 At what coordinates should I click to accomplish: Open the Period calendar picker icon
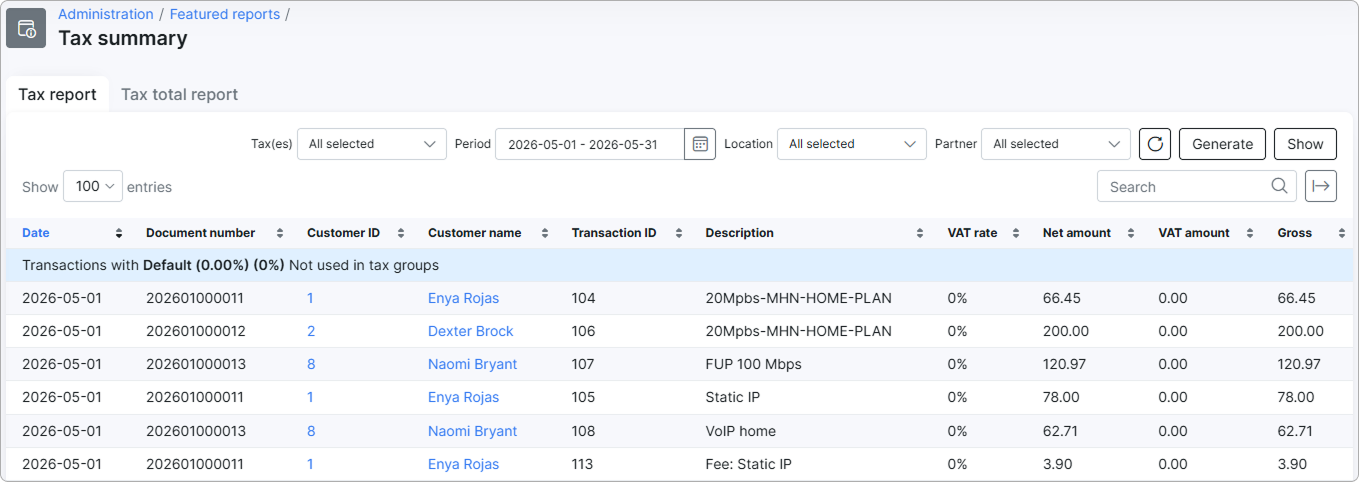point(700,144)
